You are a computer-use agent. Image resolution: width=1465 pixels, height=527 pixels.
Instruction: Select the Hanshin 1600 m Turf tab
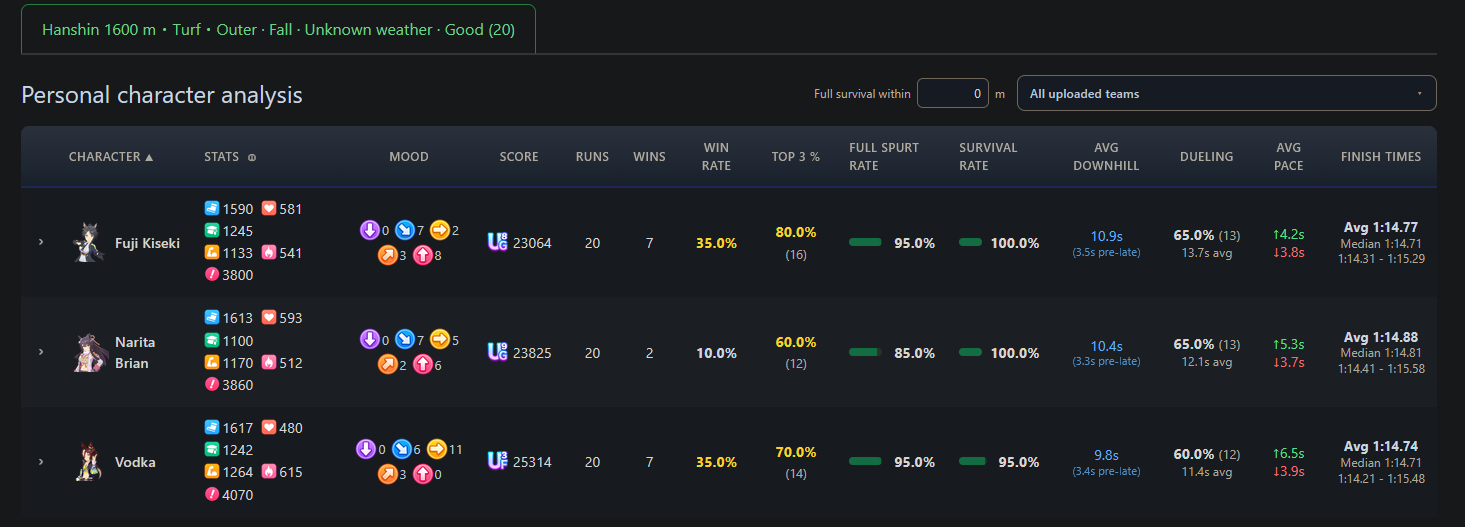pyautogui.click(x=278, y=30)
